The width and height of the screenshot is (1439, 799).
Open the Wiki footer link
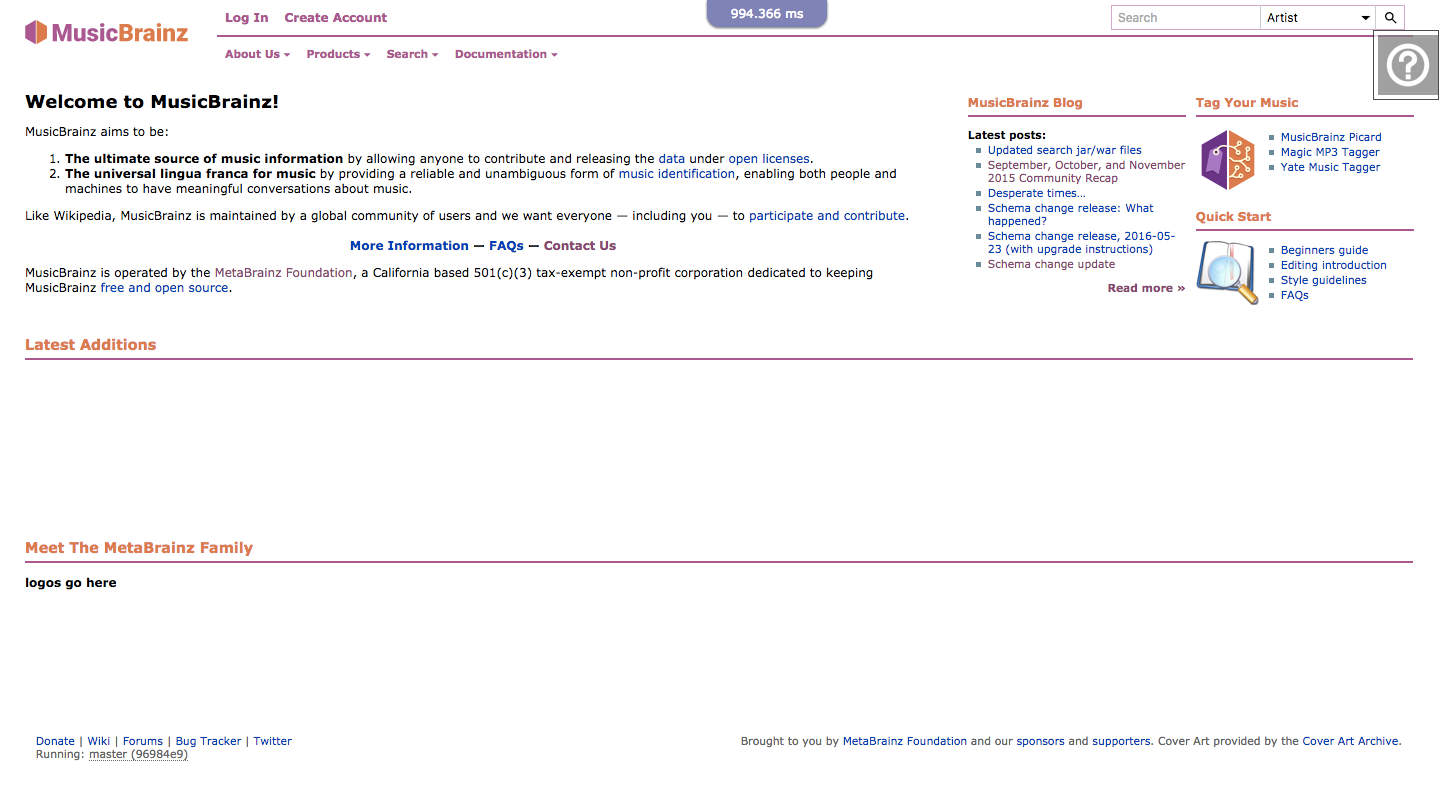pyautogui.click(x=99, y=741)
